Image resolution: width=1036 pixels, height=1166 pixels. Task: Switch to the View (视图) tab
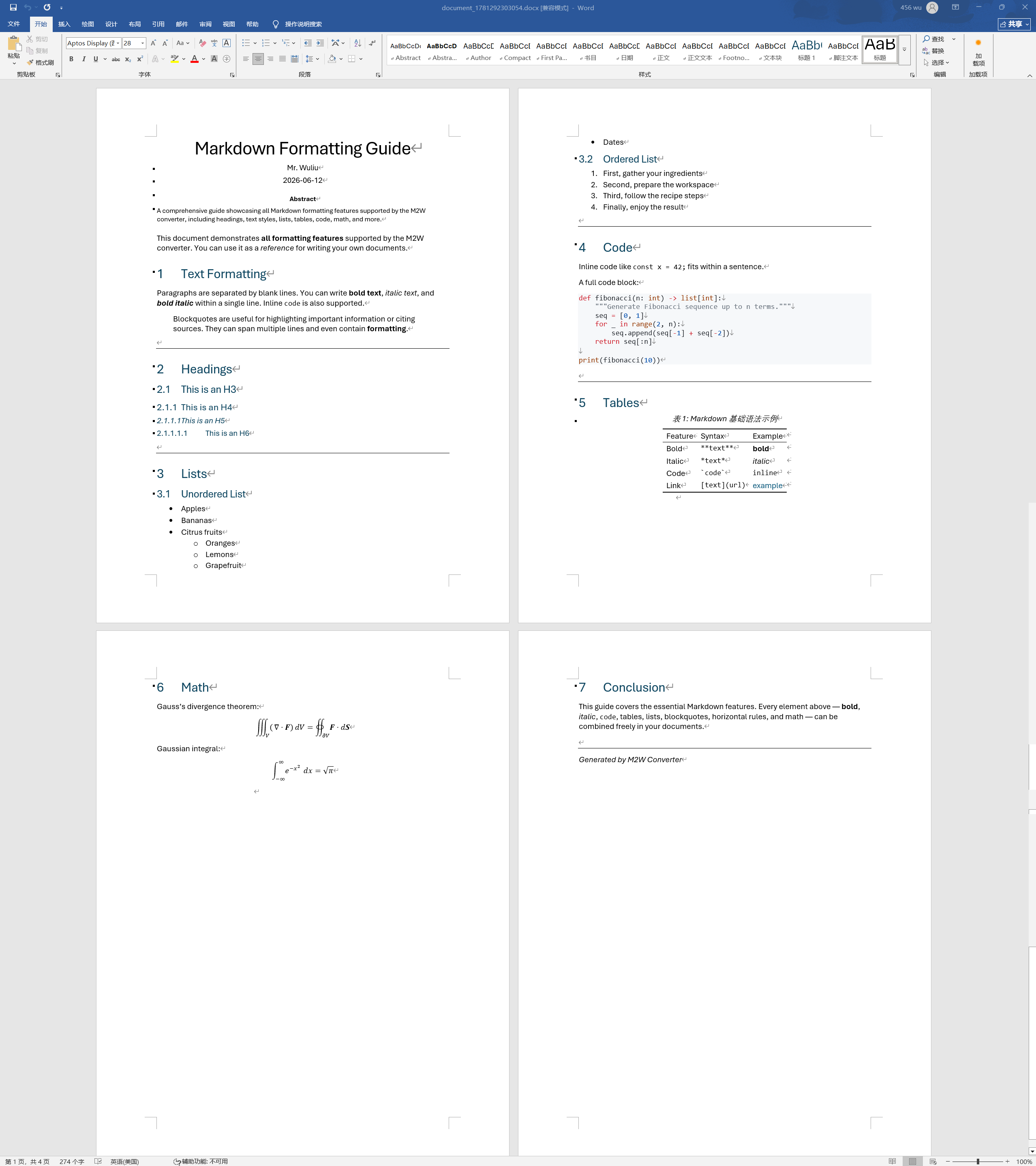229,24
